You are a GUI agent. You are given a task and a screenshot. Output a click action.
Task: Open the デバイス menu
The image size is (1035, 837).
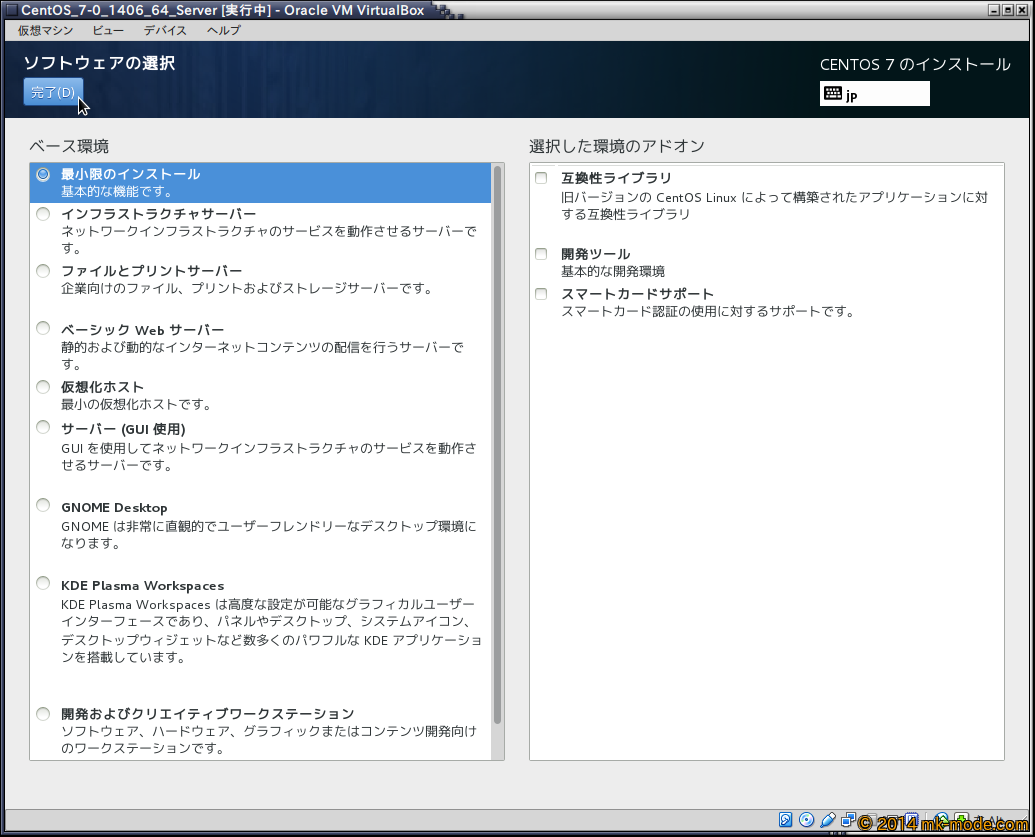coord(165,30)
